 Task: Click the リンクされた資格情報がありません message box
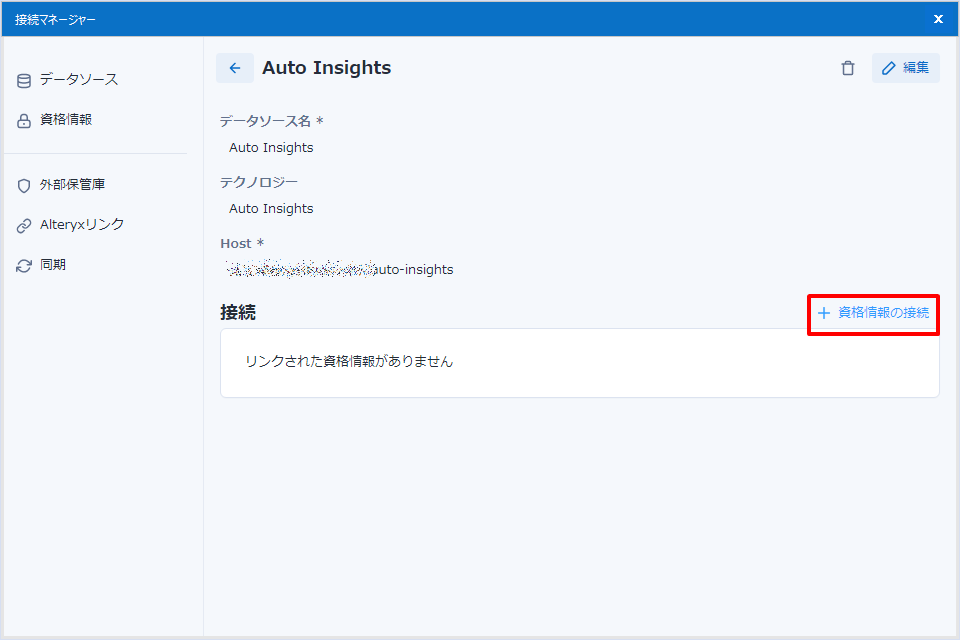[579, 362]
